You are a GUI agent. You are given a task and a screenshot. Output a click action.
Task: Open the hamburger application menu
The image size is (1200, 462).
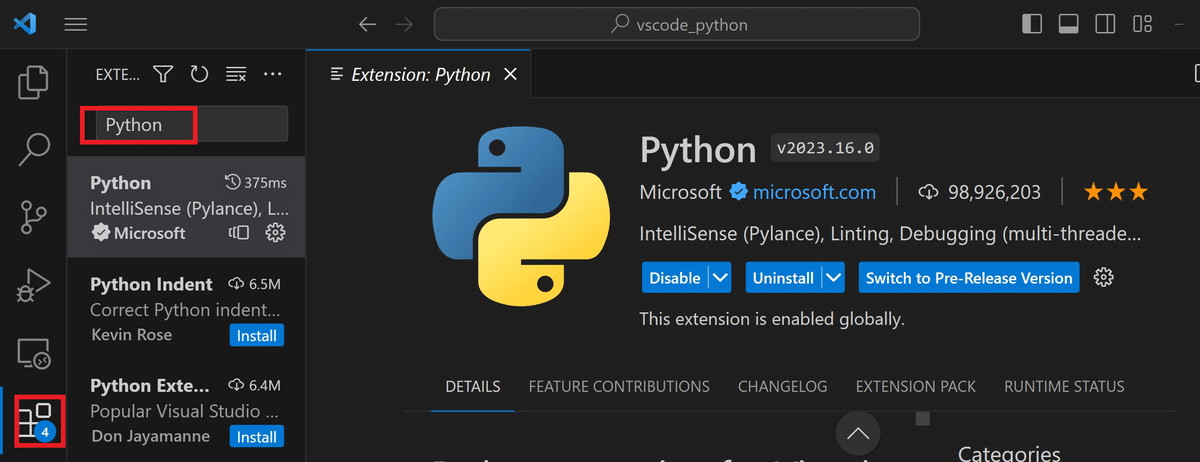[x=76, y=24]
